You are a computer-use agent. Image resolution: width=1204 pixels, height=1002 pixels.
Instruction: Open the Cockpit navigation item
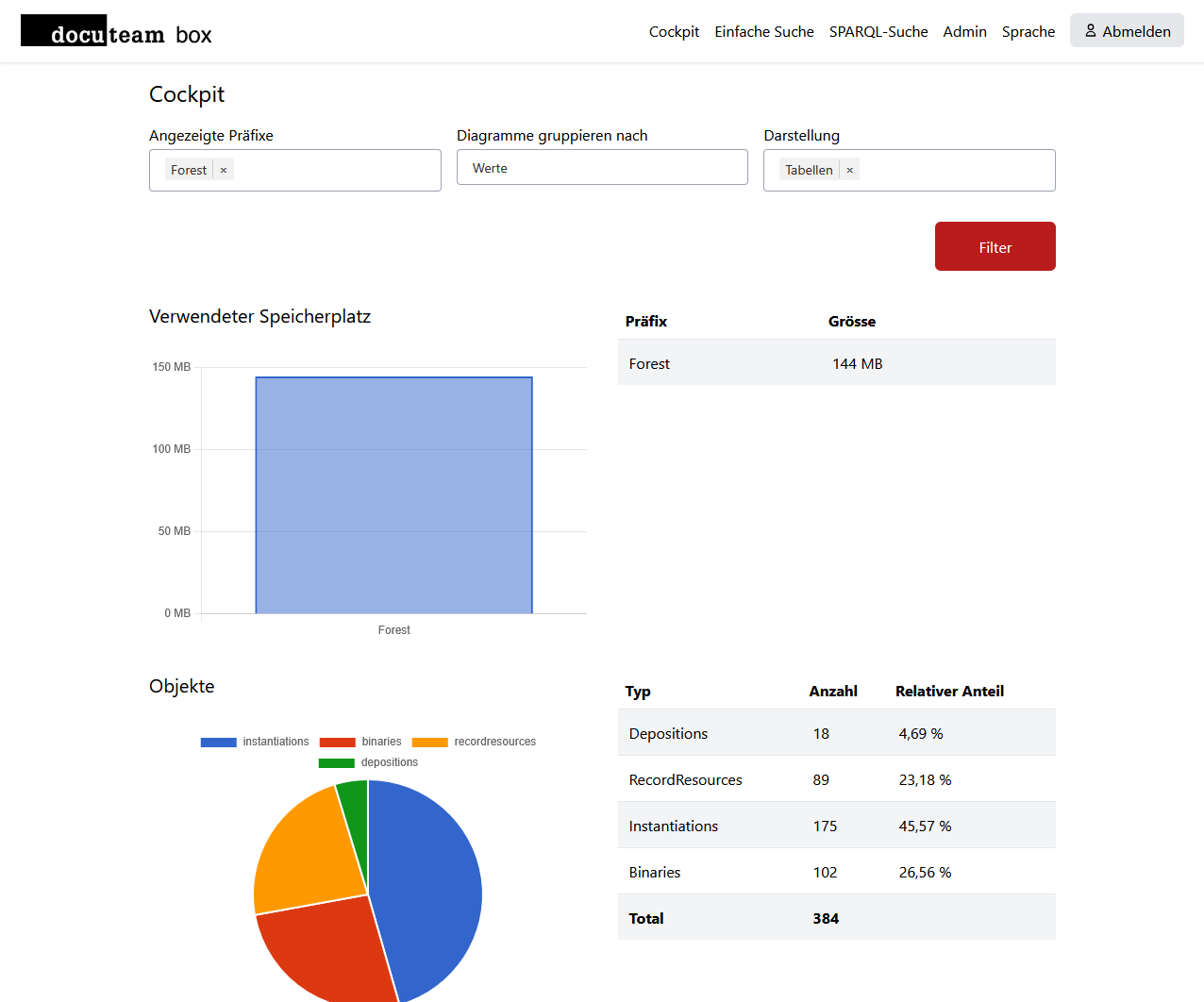click(674, 32)
